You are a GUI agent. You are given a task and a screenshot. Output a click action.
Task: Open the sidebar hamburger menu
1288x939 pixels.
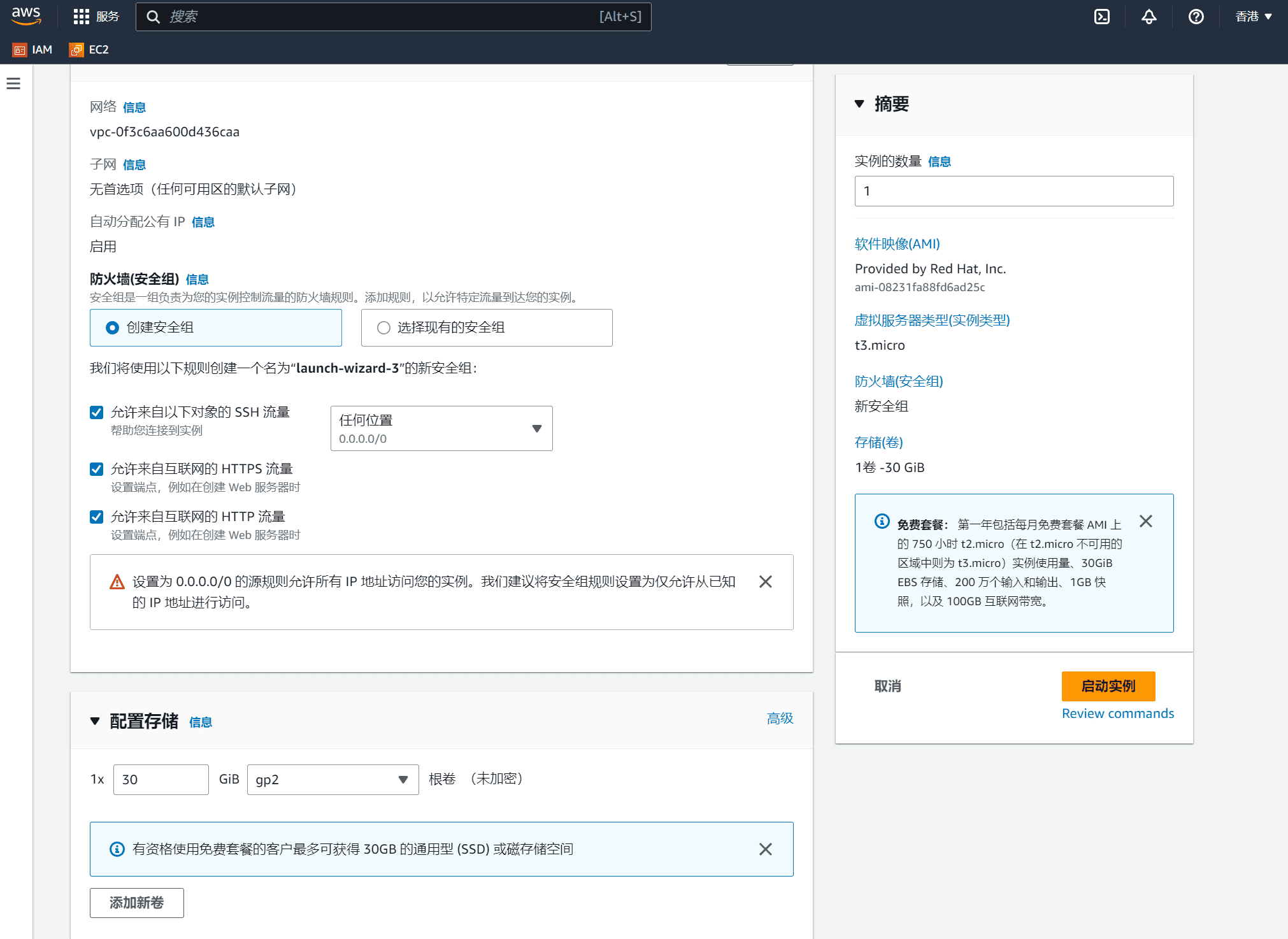tap(13, 83)
